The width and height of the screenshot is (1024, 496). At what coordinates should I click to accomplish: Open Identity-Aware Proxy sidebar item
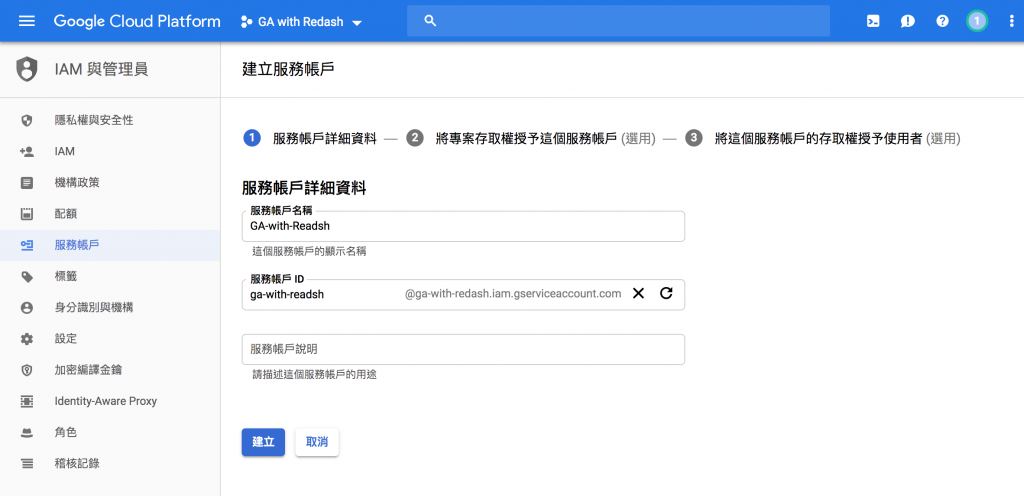110,401
